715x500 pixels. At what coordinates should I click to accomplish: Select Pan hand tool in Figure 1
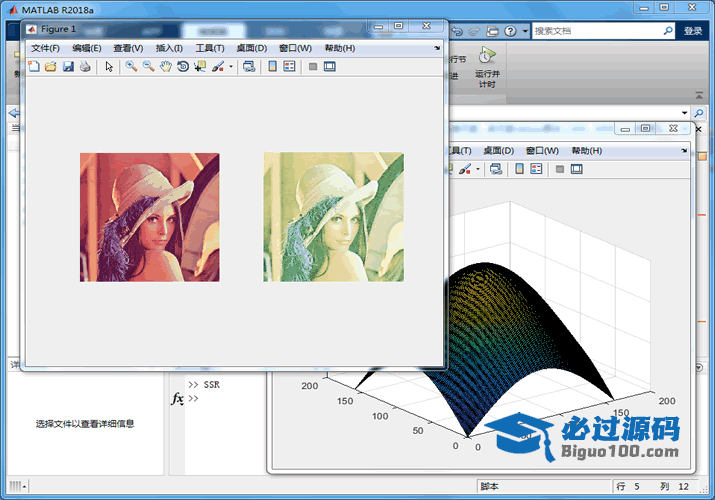166,67
